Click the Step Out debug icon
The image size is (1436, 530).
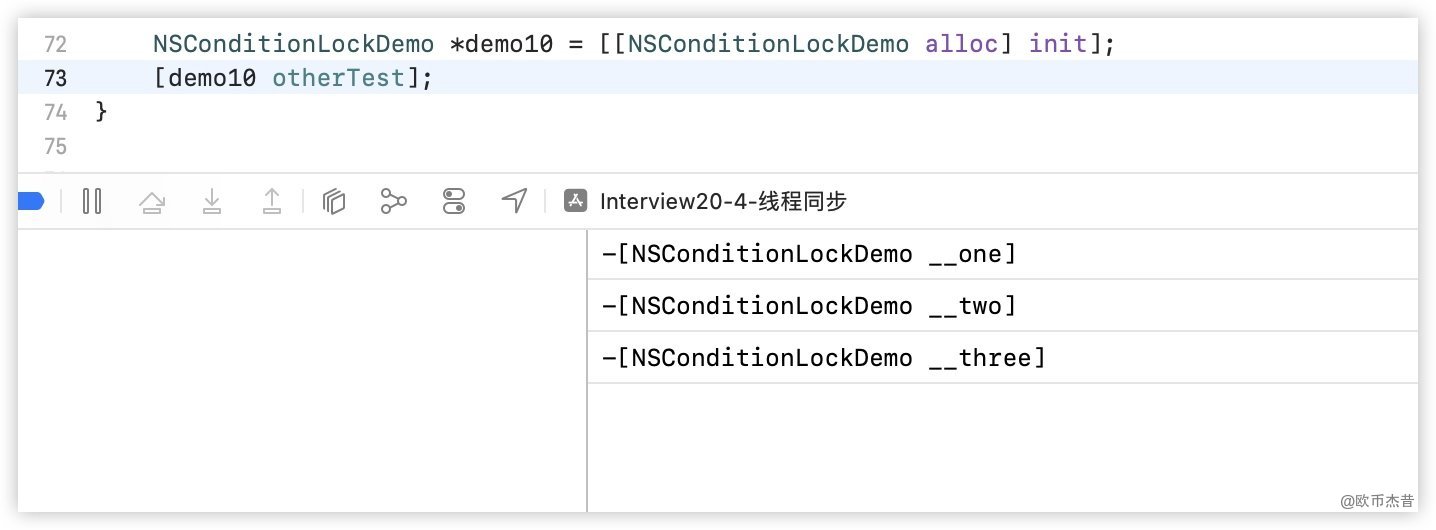pyautogui.click(x=272, y=203)
